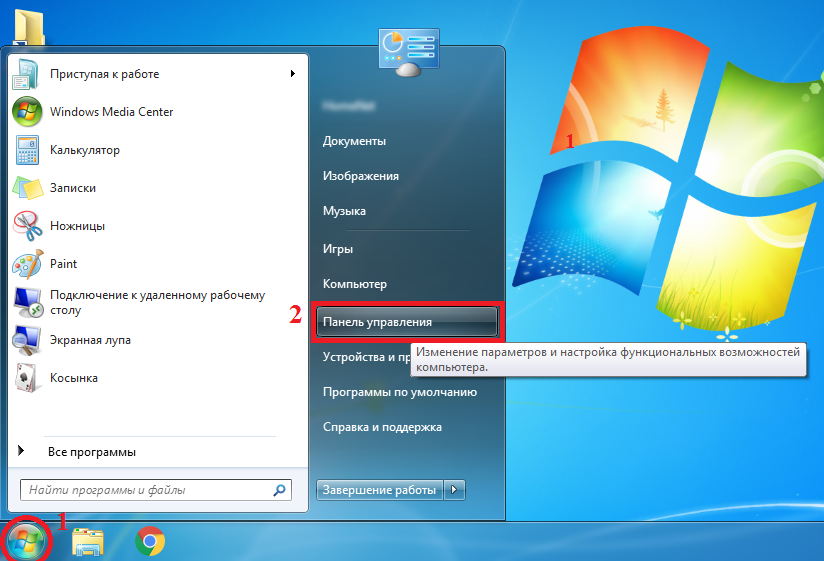Viewport: 824px width, 561px height.
Task: Open File Explorer from the taskbar
Action: click(x=88, y=542)
